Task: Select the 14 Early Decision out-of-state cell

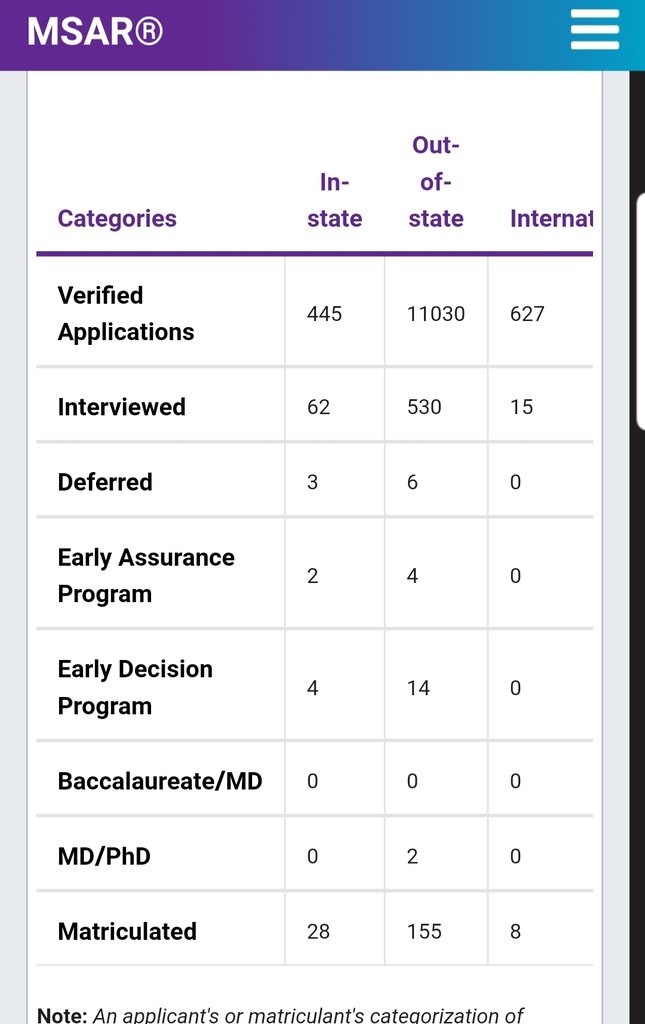Action: coord(418,688)
